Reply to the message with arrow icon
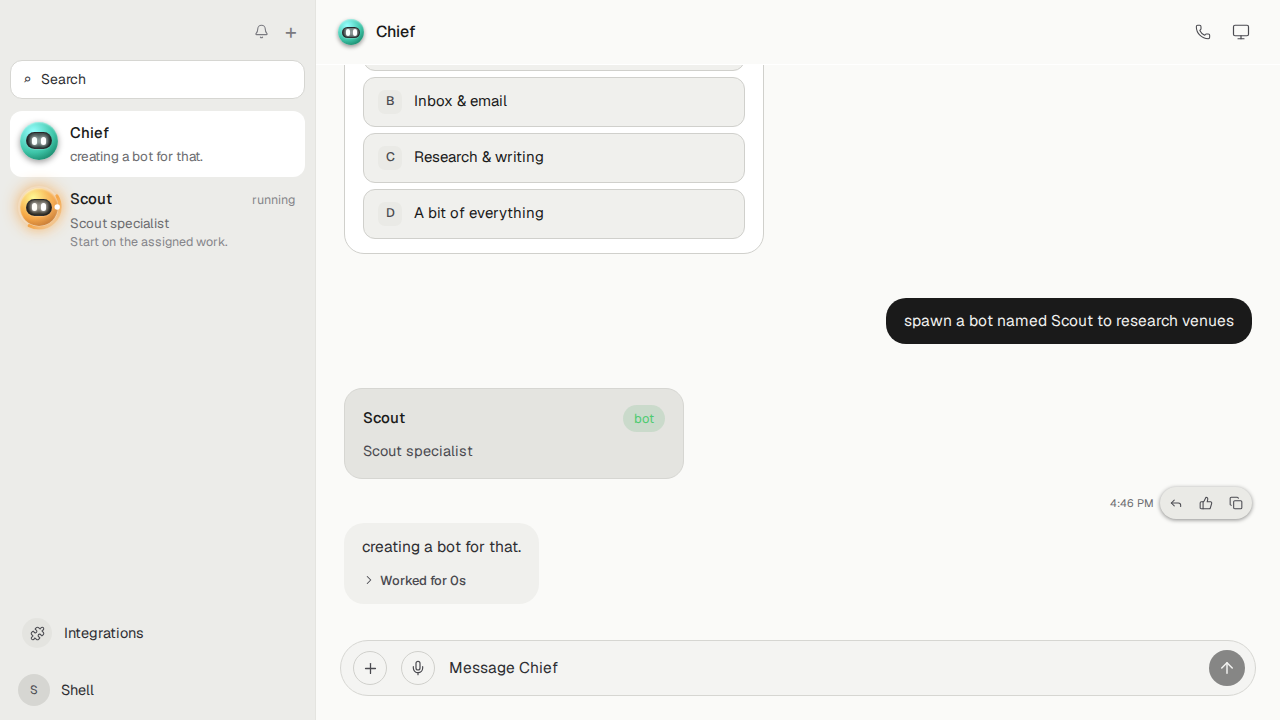The width and height of the screenshot is (1280, 720). point(1176,503)
